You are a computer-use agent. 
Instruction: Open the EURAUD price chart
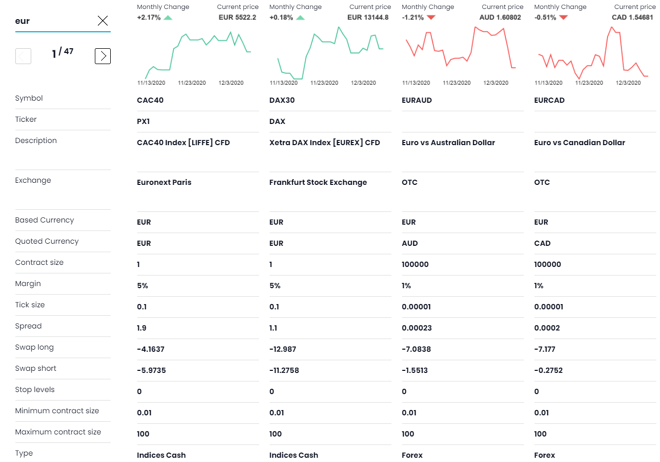(462, 55)
